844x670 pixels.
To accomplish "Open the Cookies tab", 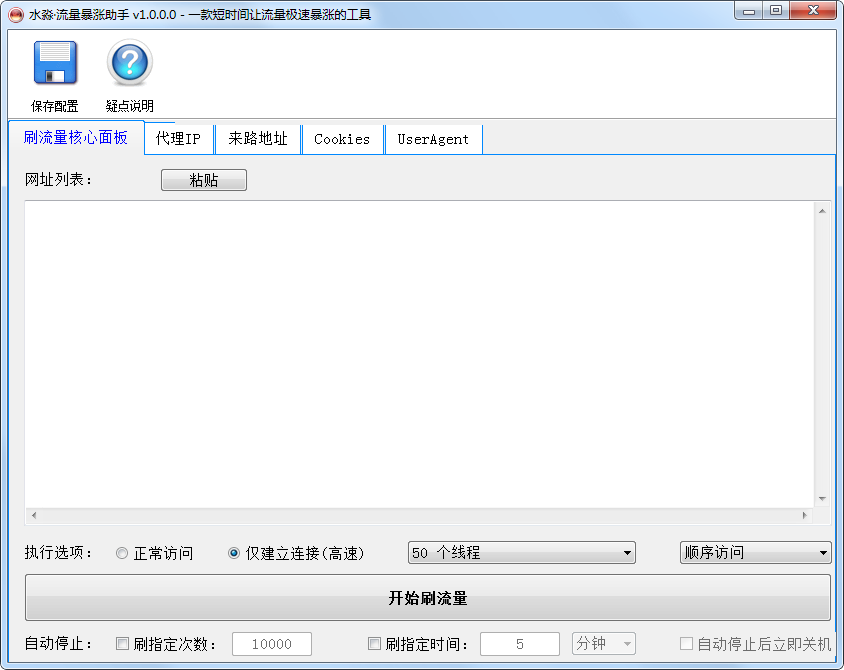I will [x=342, y=139].
